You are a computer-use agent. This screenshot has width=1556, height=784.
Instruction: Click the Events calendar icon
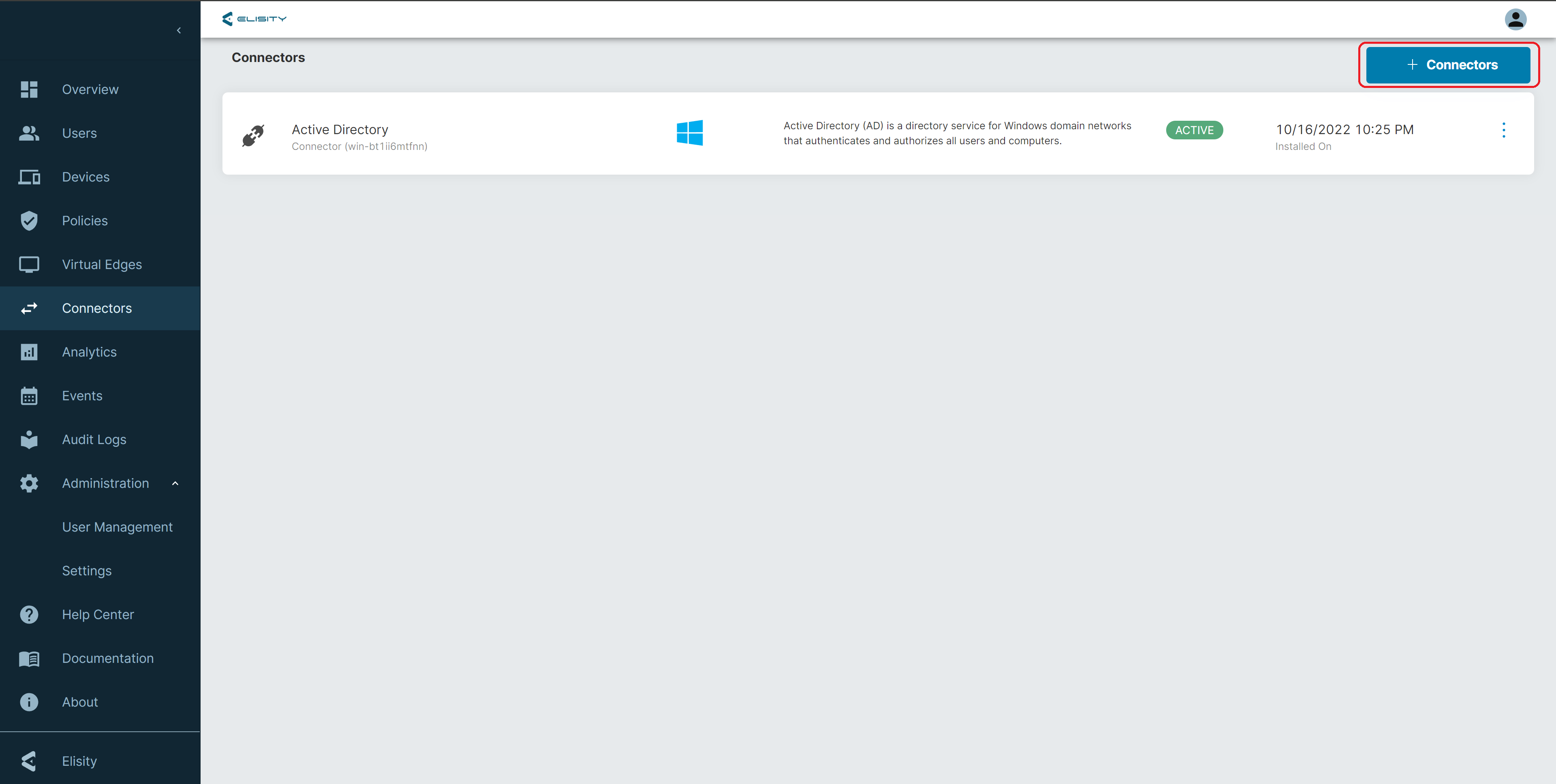pos(29,396)
